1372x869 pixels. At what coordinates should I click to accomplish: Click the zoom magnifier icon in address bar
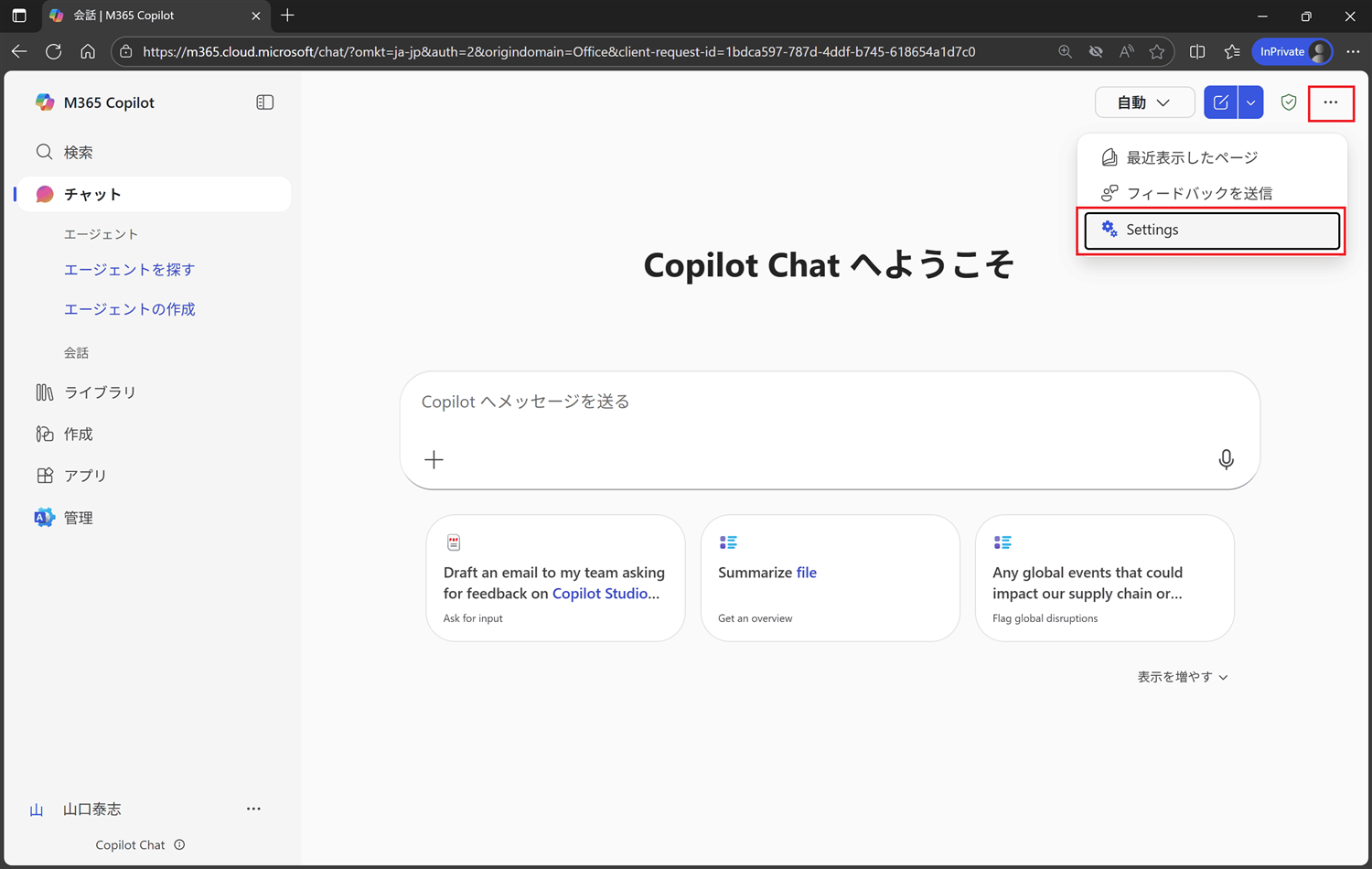pos(1065,52)
